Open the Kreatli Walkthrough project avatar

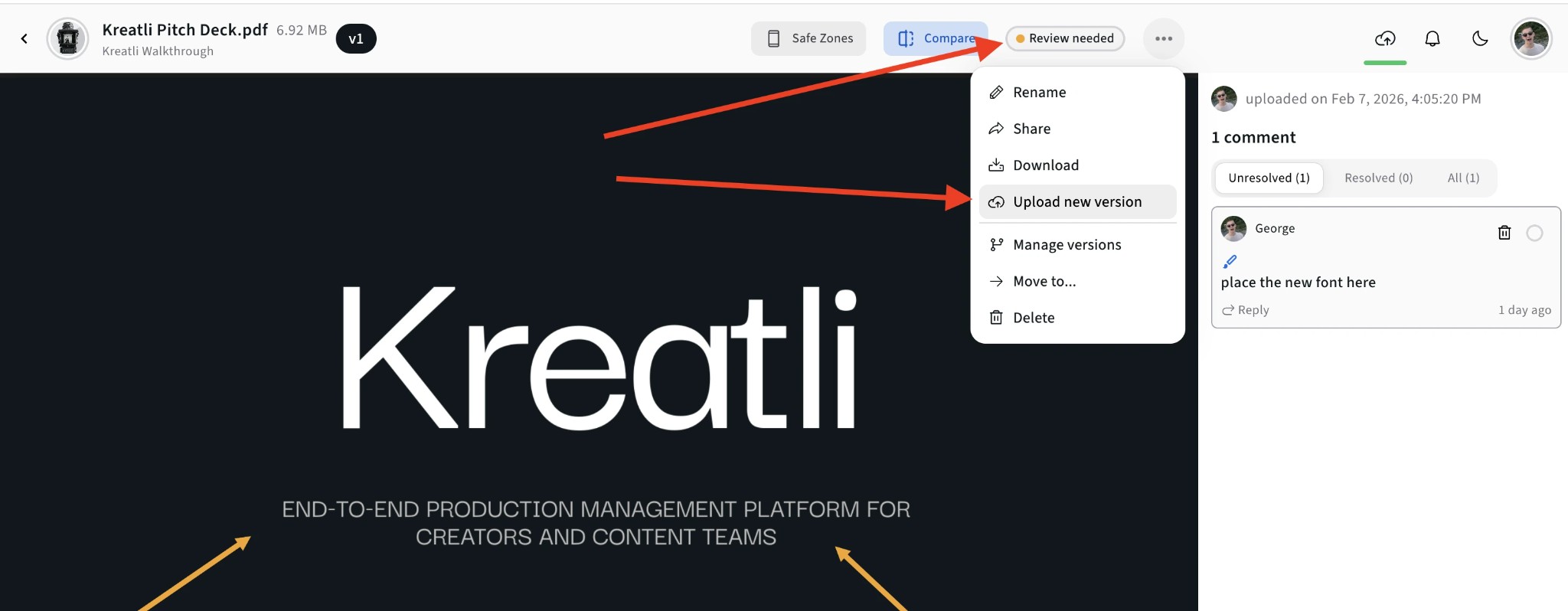pos(67,38)
